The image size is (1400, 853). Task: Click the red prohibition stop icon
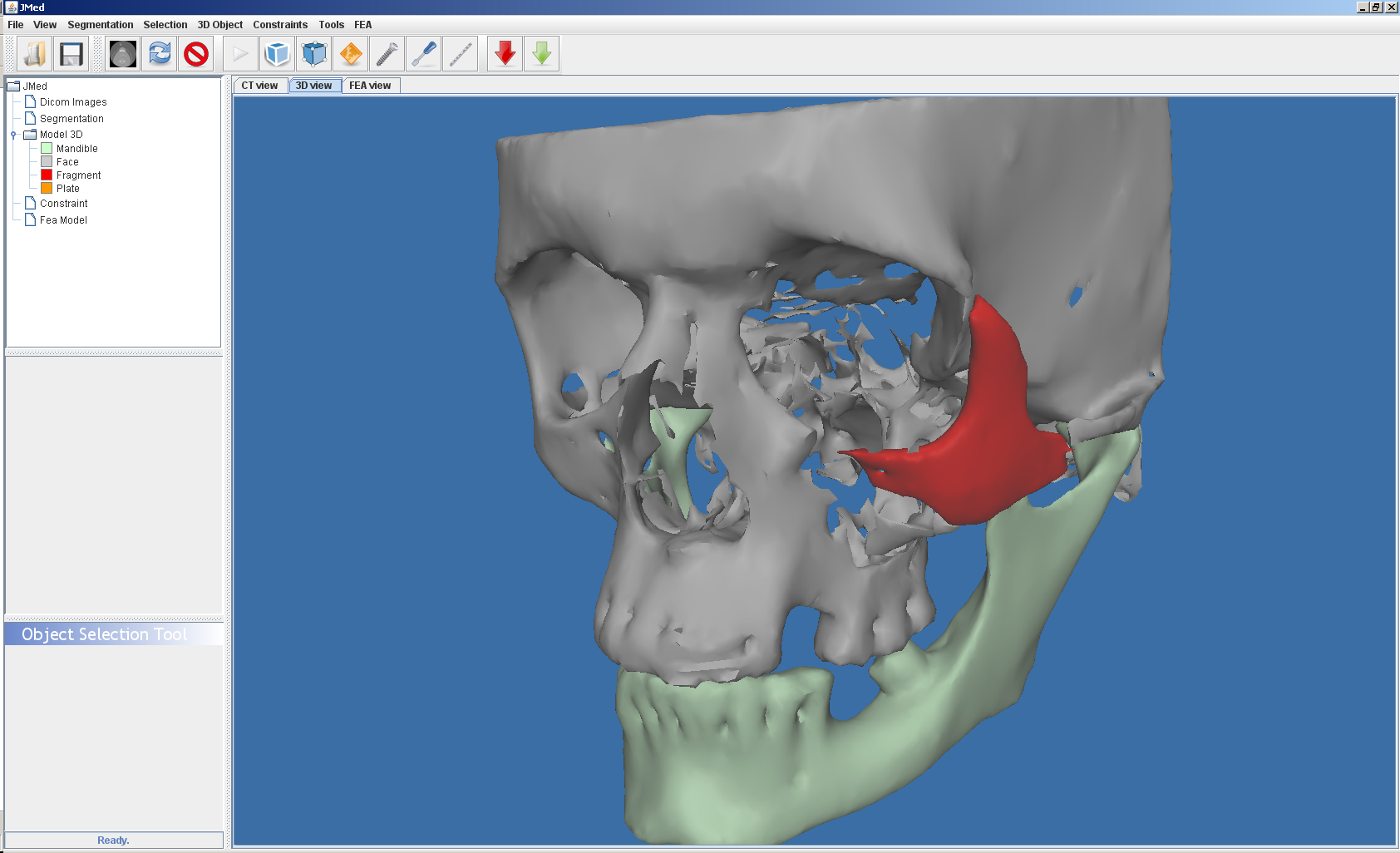pyautogui.click(x=196, y=55)
